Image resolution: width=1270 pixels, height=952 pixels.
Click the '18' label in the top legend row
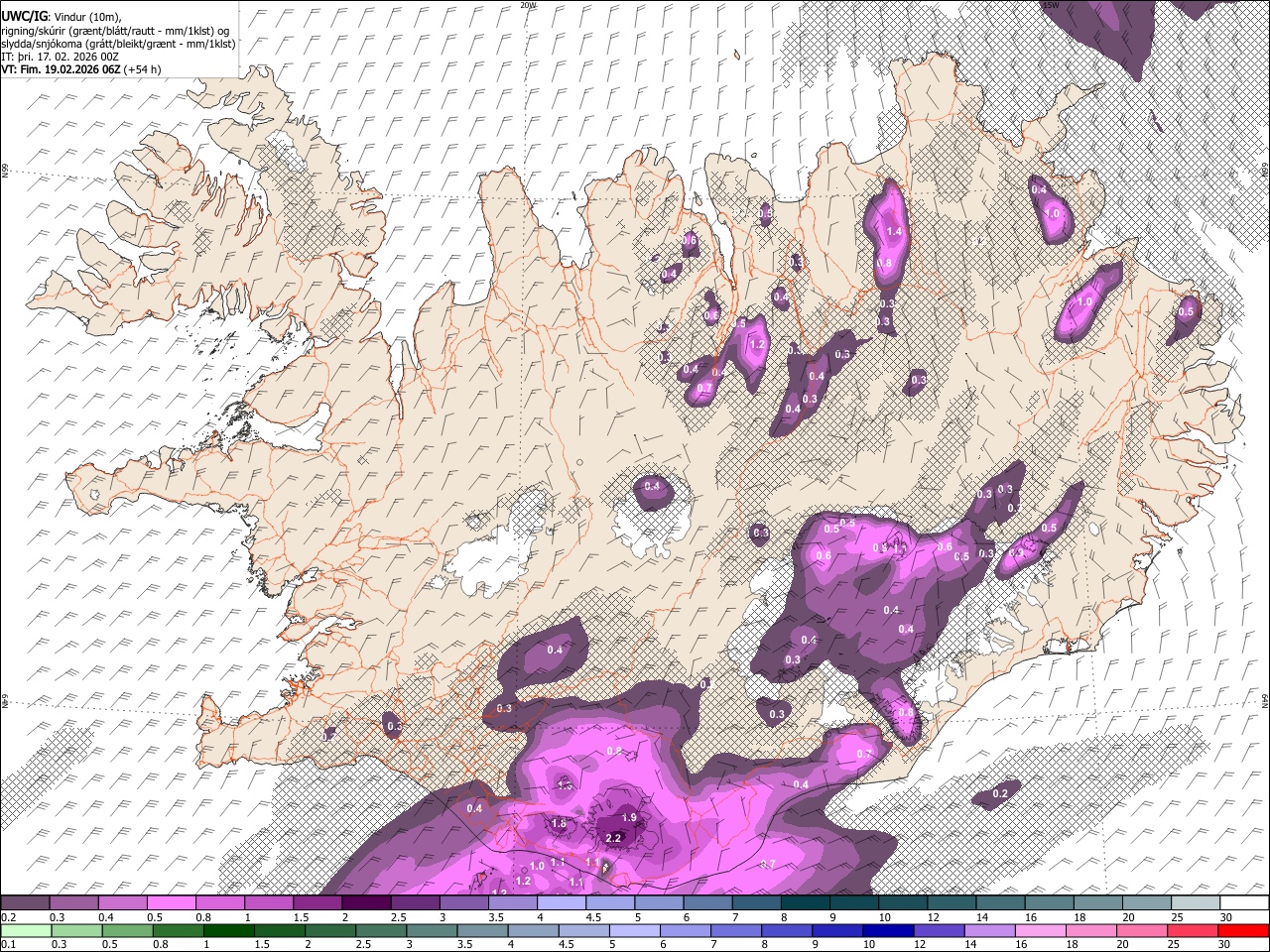(1079, 917)
